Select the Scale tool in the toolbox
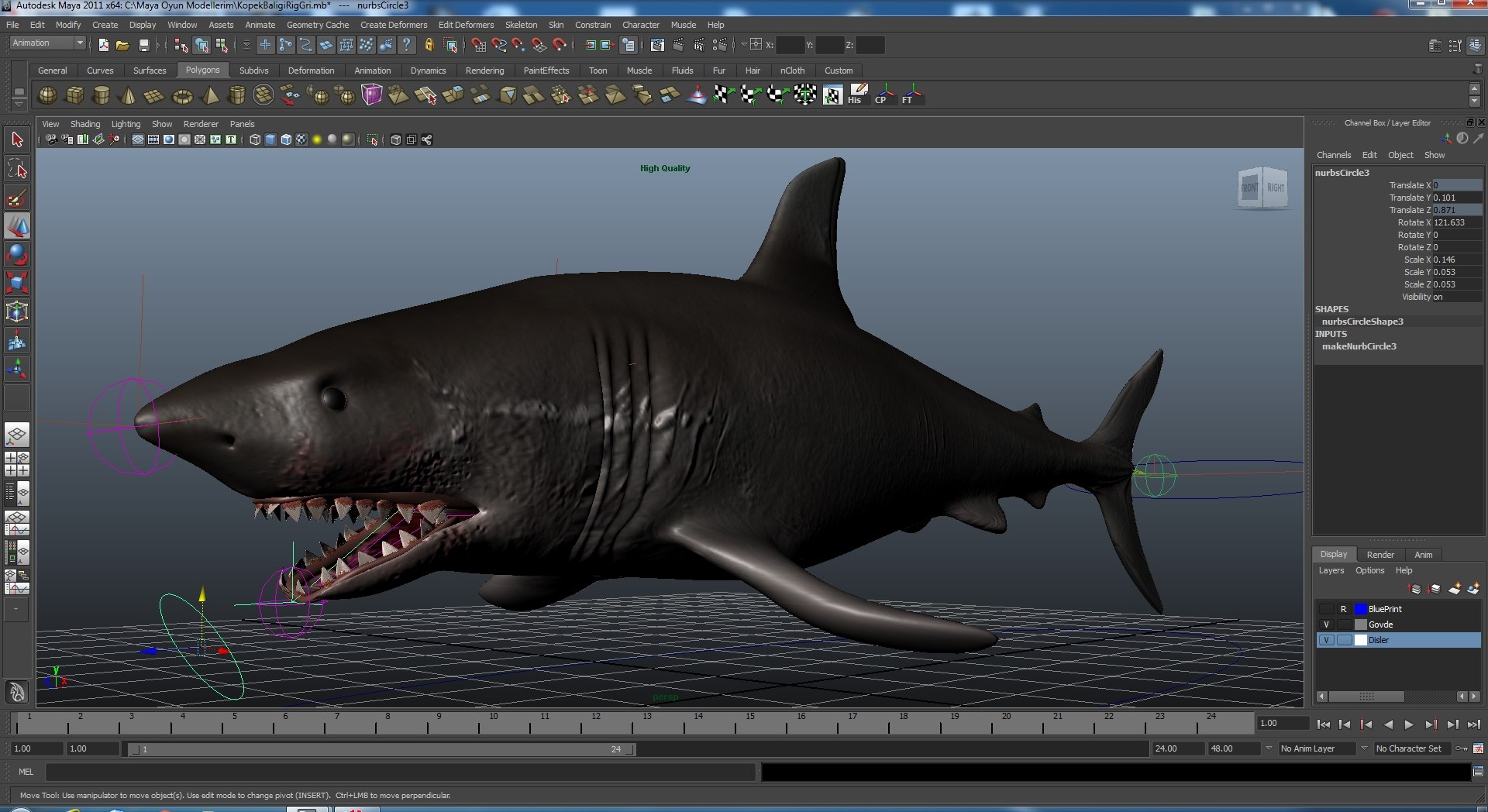This screenshot has width=1488, height=812. (x=17, y=283)
